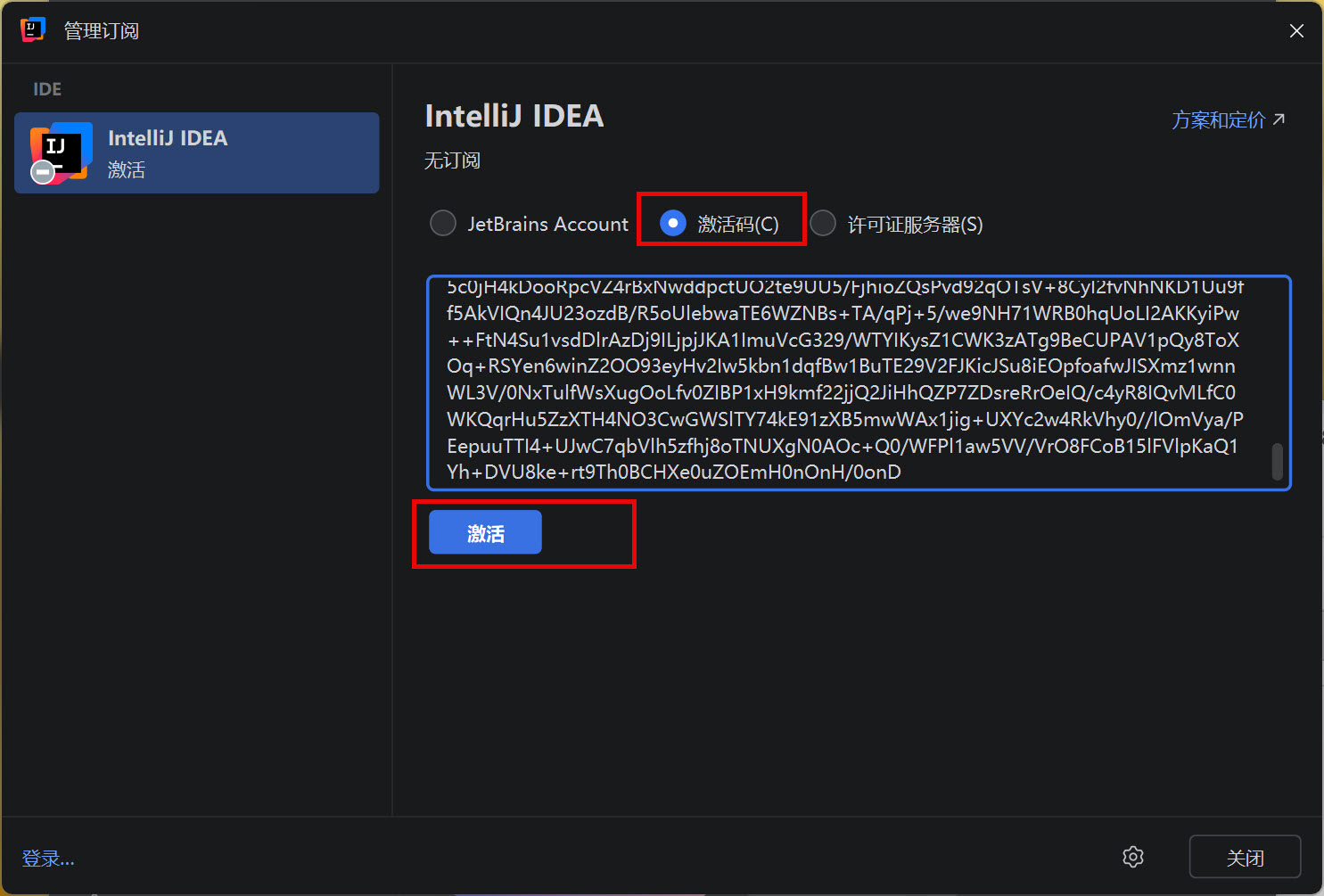Choose the 激活码(C) radio option
The width and height of the screenshot is (1324, 896).
[x=673, y=223]
